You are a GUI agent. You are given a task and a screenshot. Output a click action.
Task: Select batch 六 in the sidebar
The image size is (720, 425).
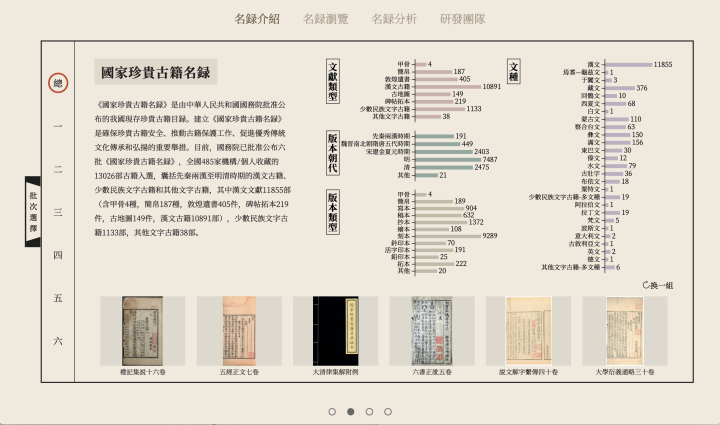[58, 341]
